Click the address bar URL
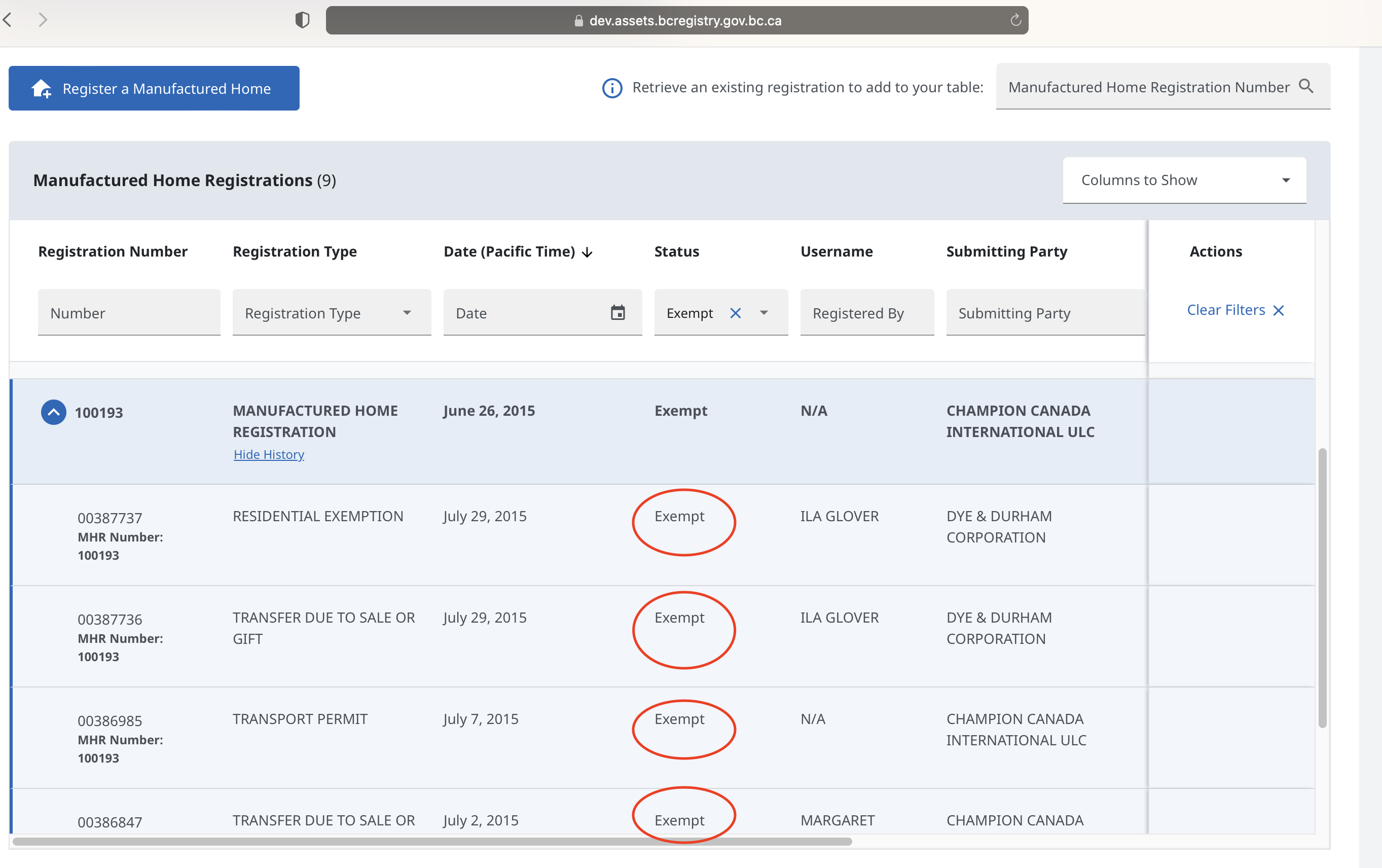 tap(685, 21)
